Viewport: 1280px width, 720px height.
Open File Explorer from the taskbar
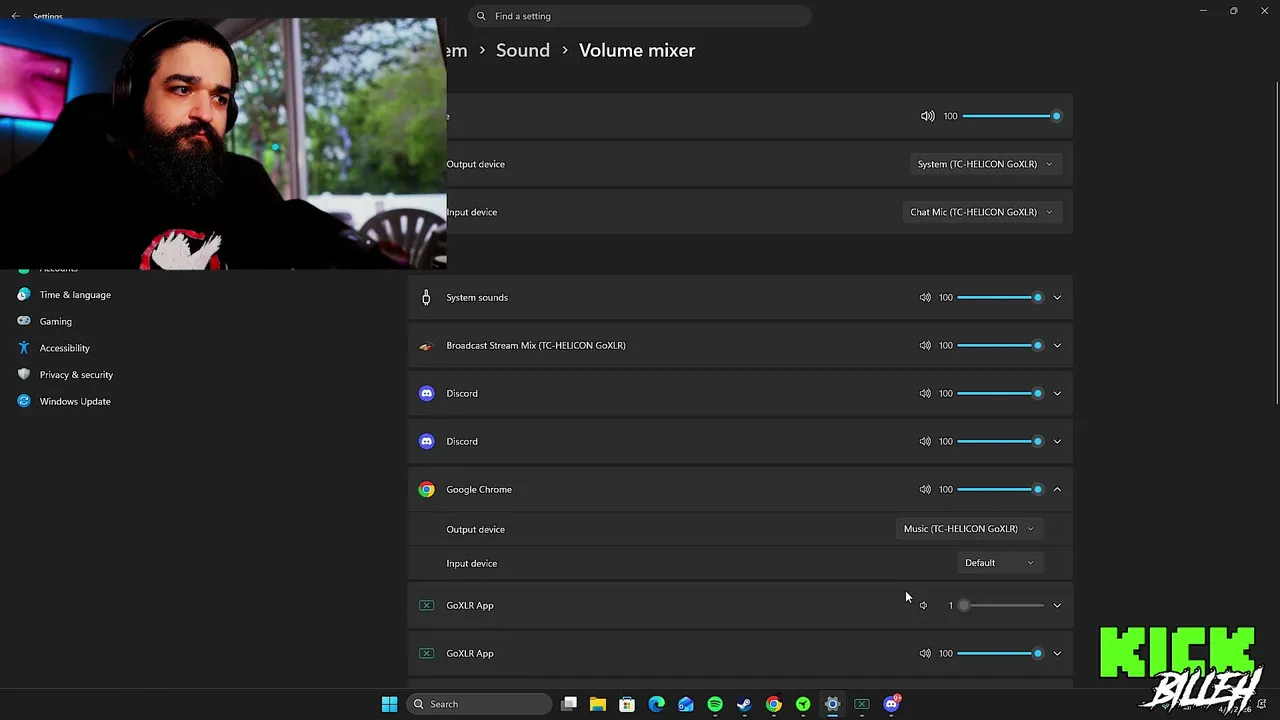(x=598, y=704)
